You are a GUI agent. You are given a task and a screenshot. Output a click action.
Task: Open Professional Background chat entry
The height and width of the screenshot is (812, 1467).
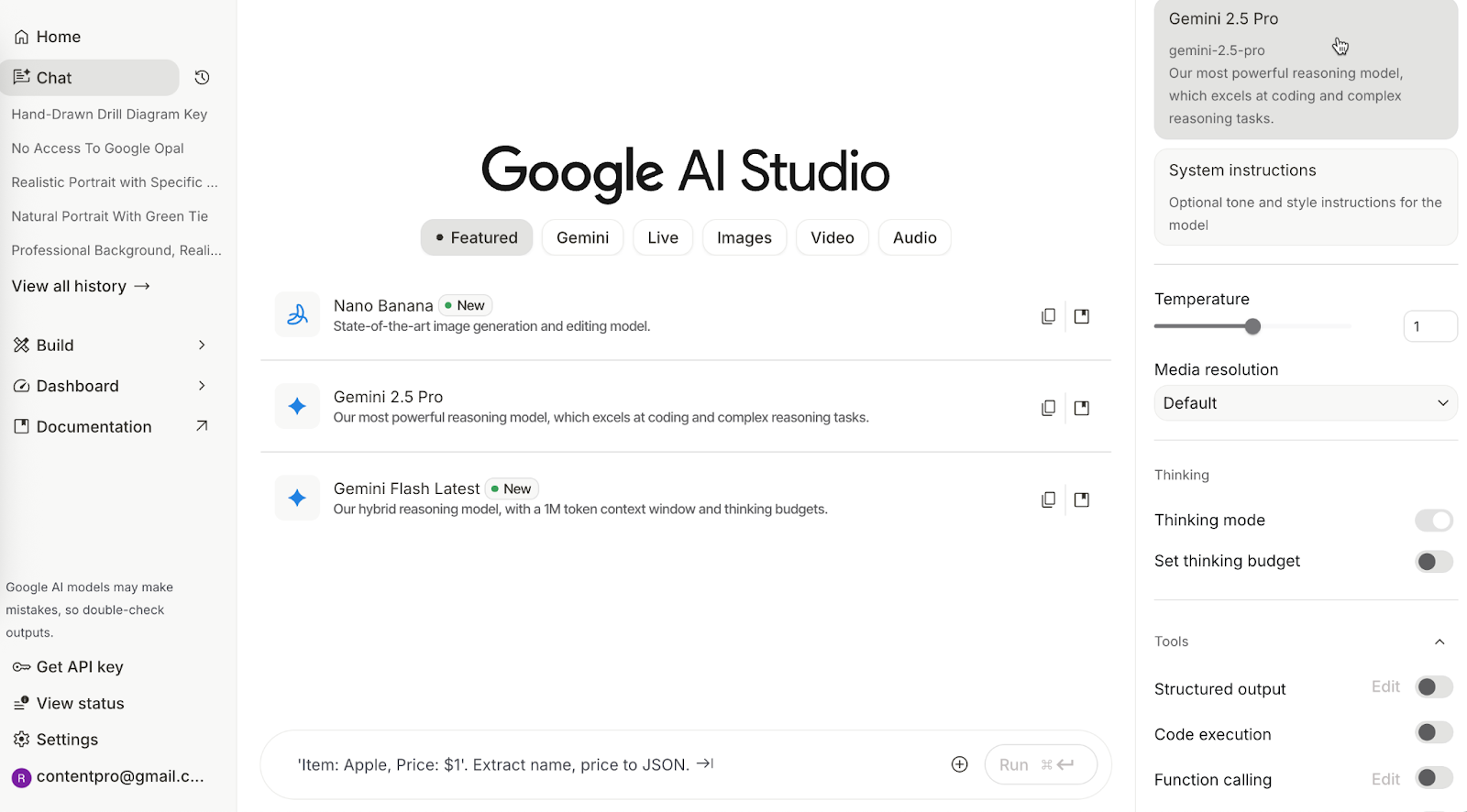click(116, 250)
